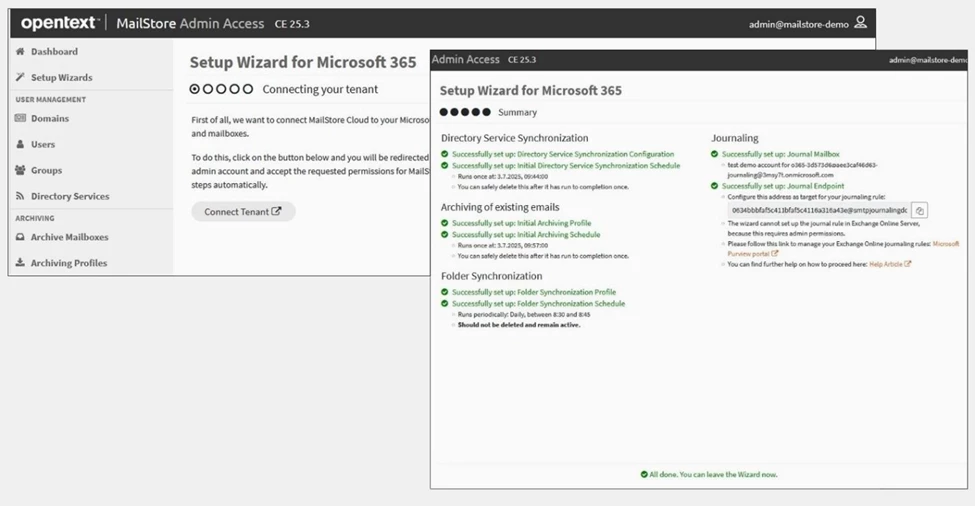The height and width of the screenshot is (506, 975).
Task: Click check icon beside Journal Mailbox
Action: 714,154
